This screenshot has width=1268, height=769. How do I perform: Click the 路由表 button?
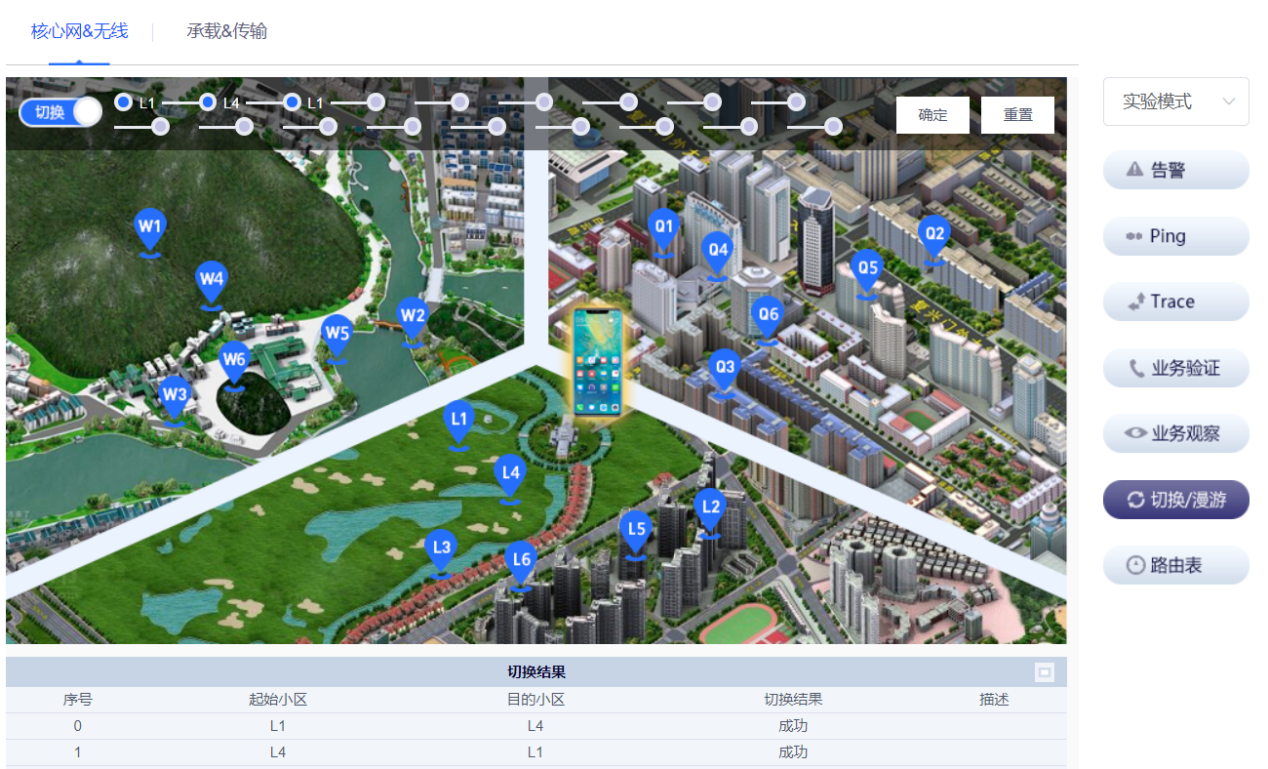pyautogui.click(x=1175, y=565)
